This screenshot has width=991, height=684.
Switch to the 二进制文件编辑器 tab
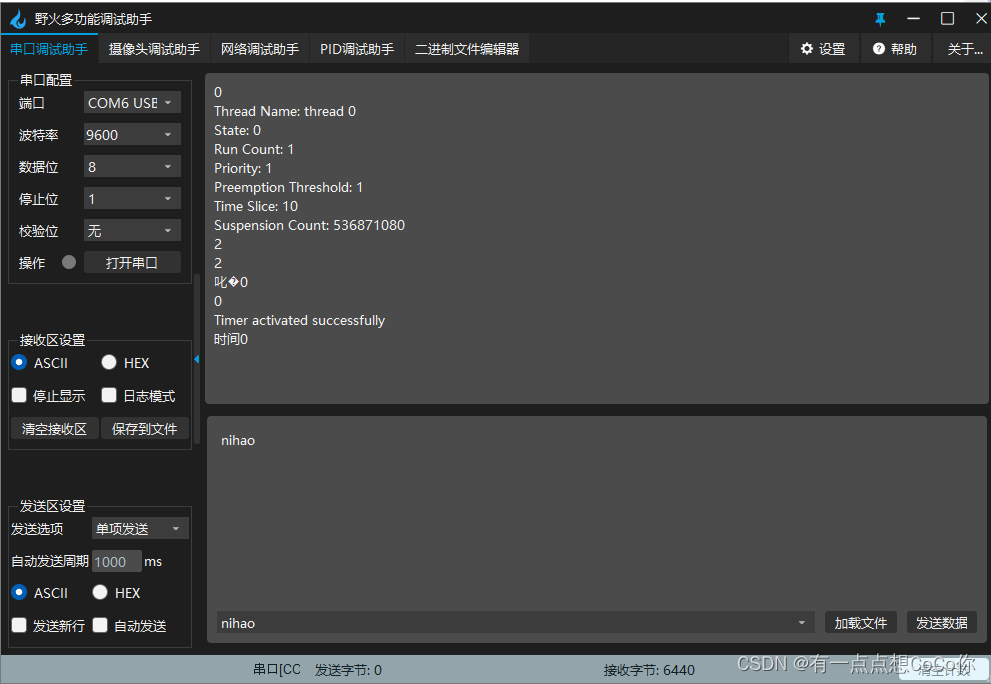pyautogui.click(x=466, y=48)
